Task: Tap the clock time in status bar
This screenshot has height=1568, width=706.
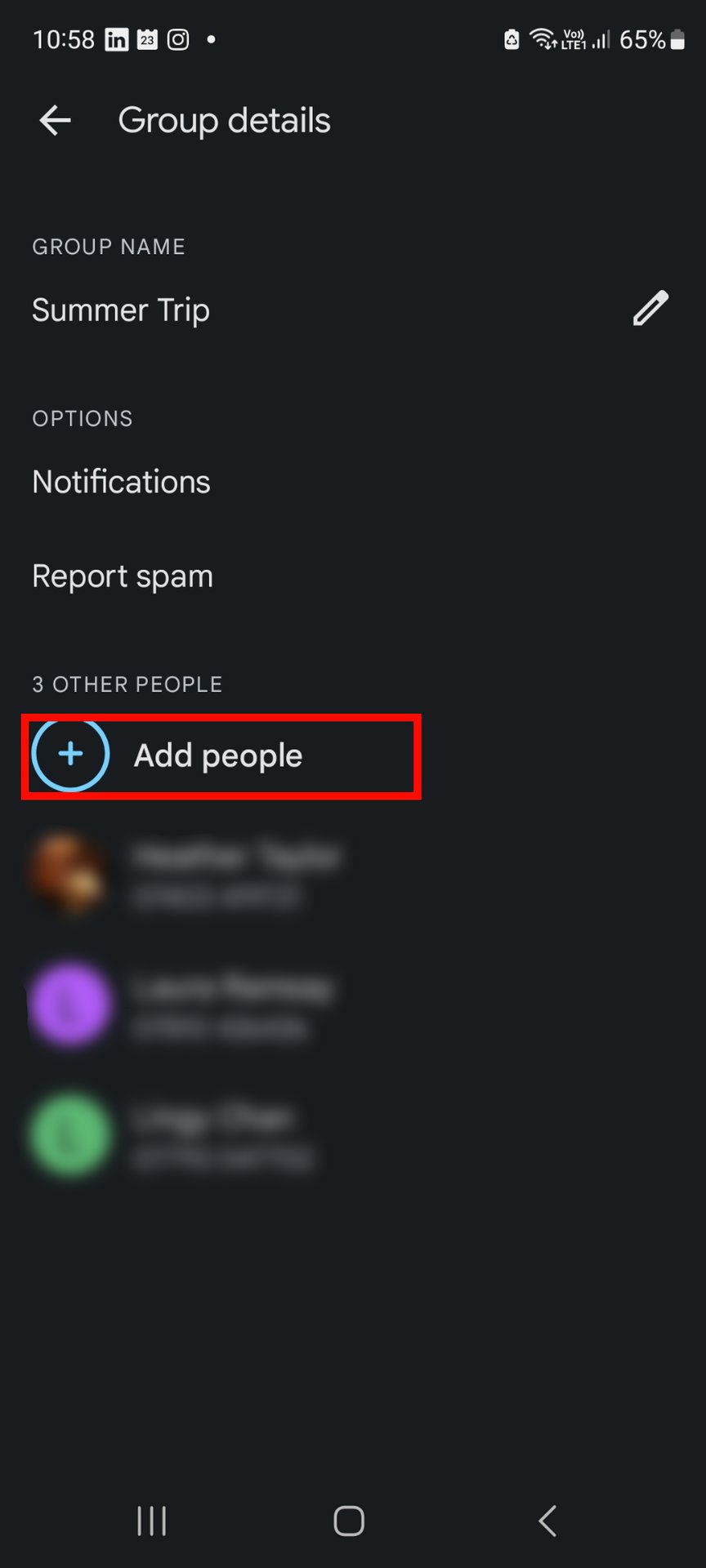Action: point(64,39)
